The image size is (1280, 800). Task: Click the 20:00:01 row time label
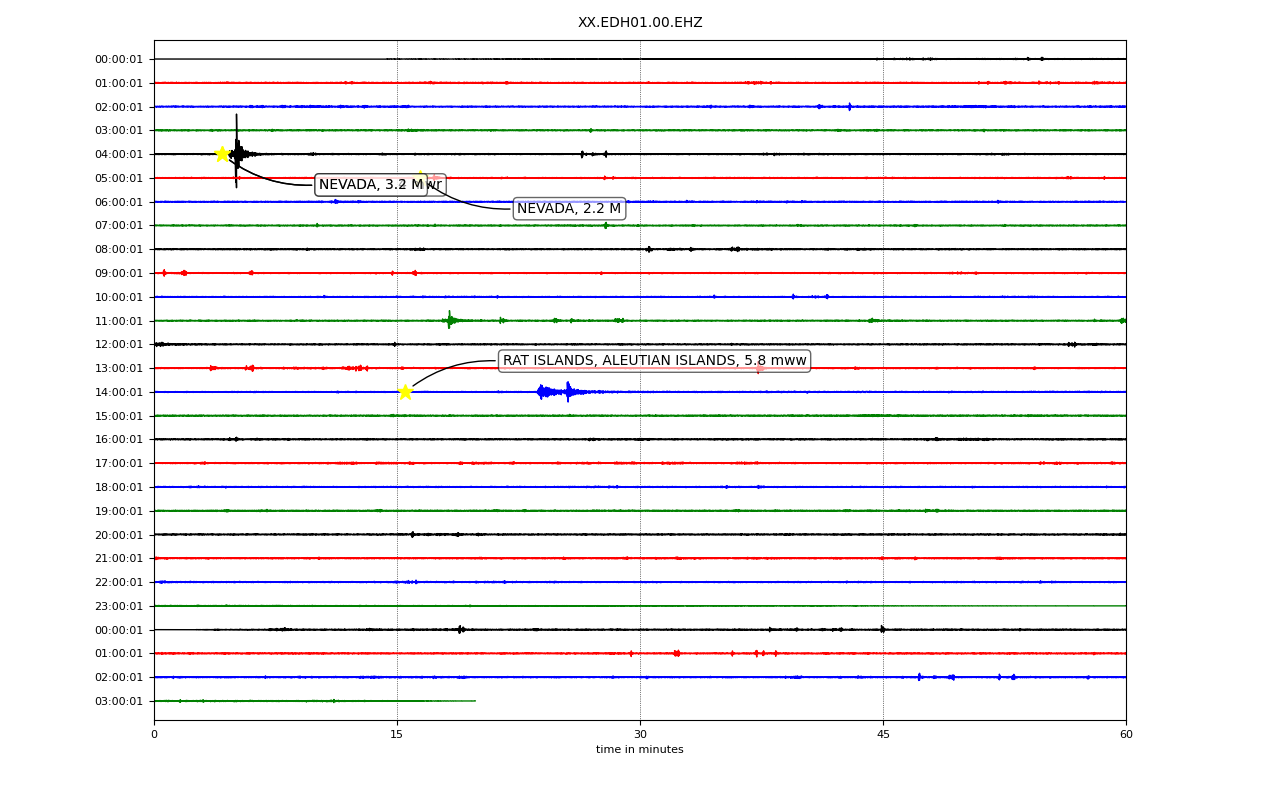(x=119, y=535)
